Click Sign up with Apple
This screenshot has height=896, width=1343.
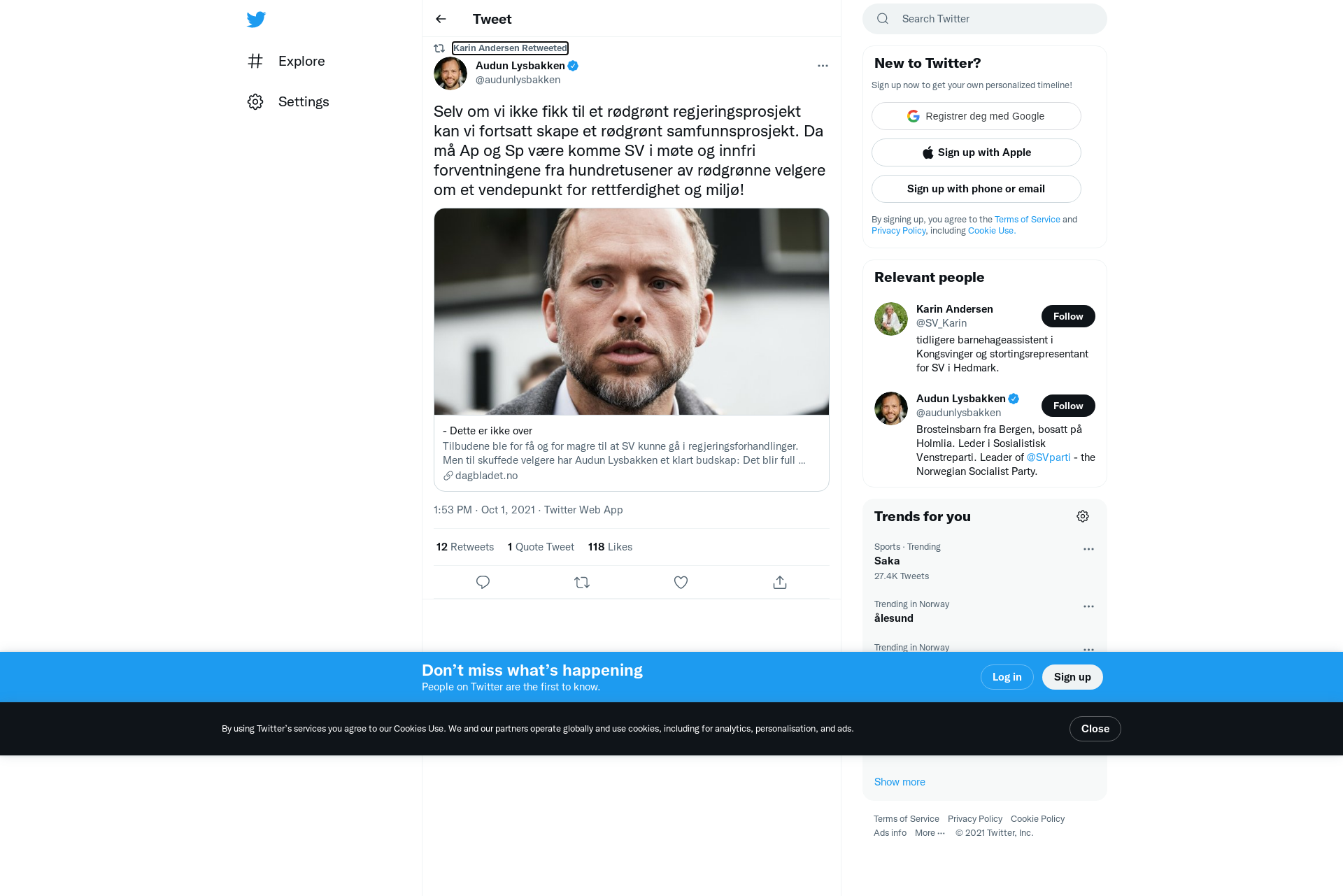[976, 152]
